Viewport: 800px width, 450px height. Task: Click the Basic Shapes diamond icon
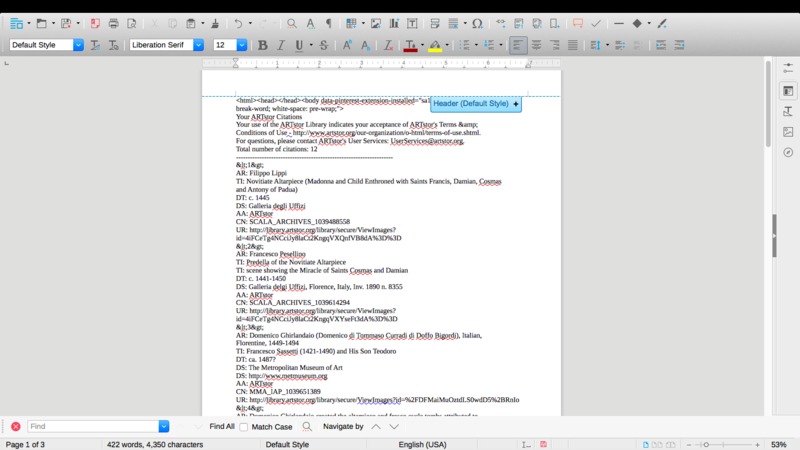coord(637,23)
